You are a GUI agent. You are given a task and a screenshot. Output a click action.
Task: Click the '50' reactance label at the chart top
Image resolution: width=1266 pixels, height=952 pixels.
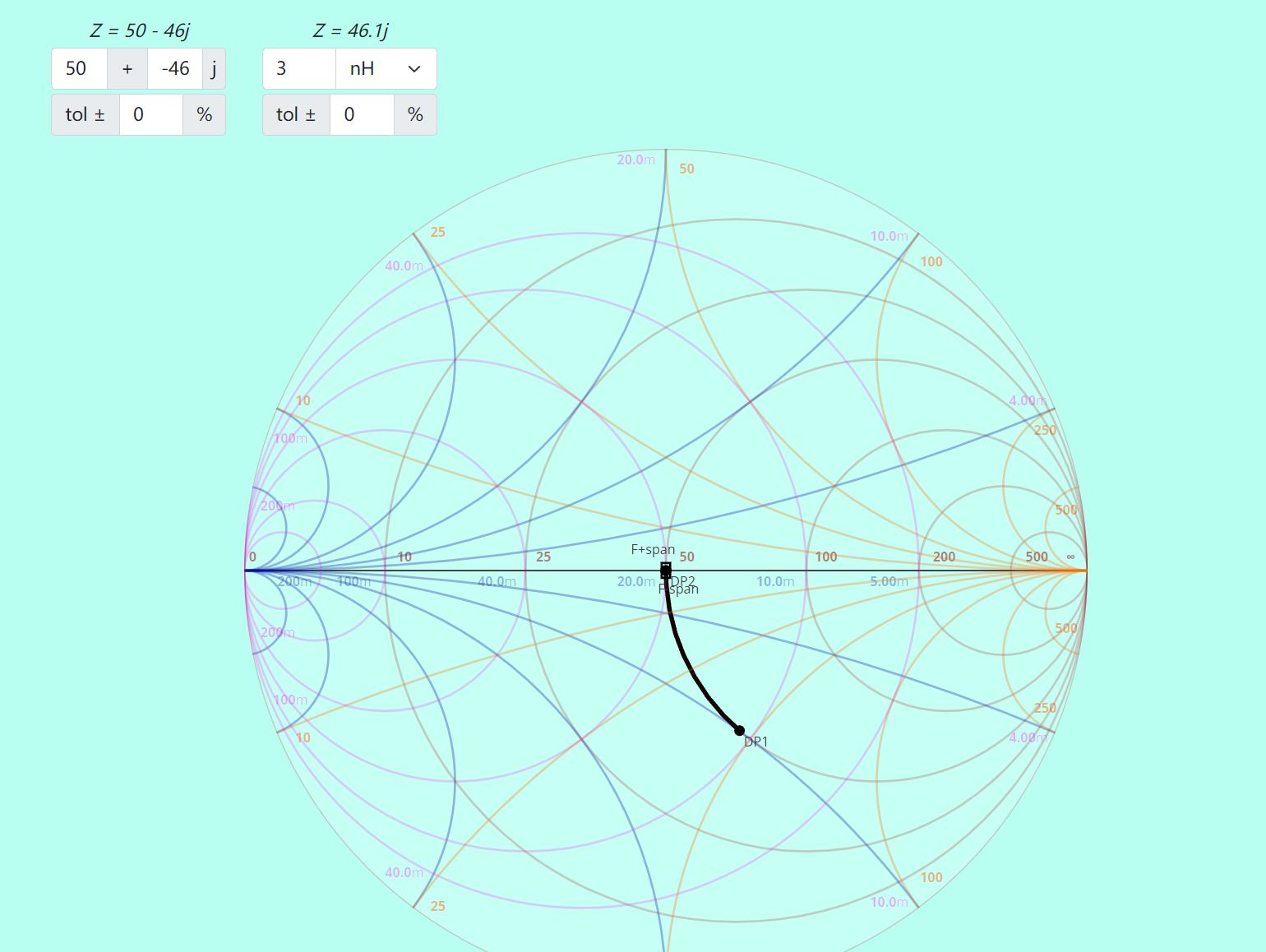pos(687,169)
